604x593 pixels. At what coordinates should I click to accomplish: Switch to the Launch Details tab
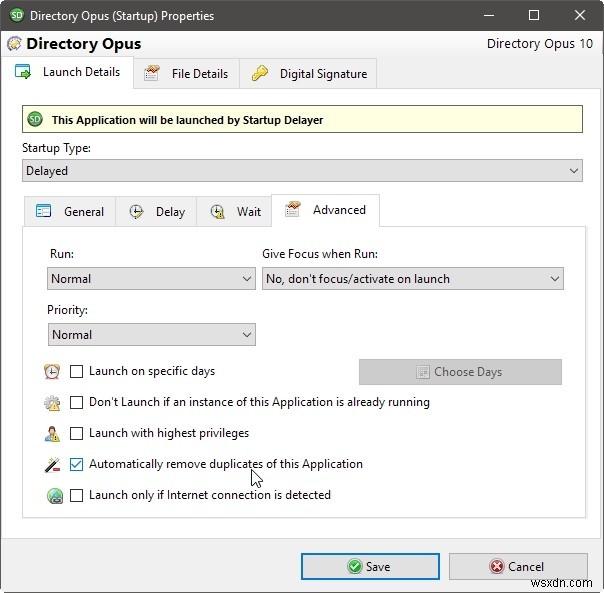pyautogui.click(x=67, y=72)
